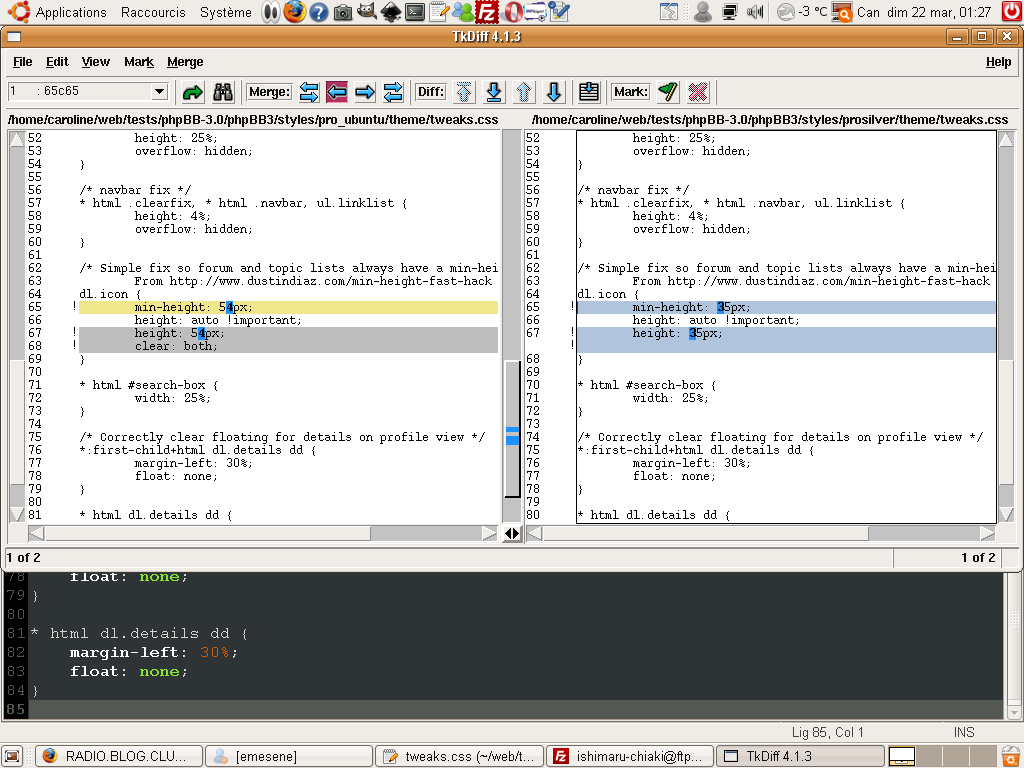
Task: Jump to the last diff
Action: 493,92
